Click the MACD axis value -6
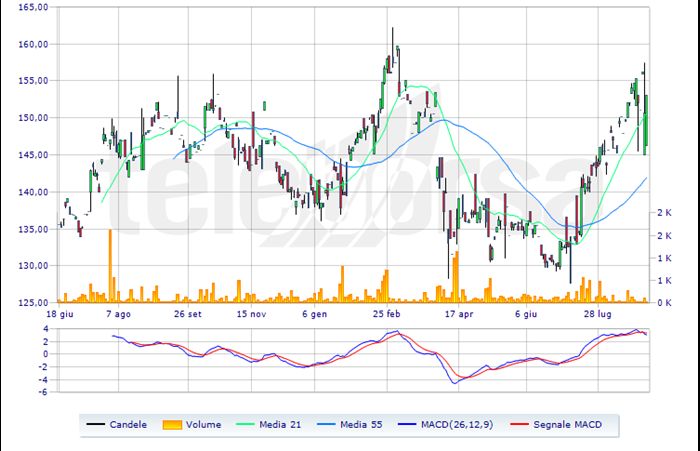This screenshot has height=451, width=700. pyautogui.click(x=44, y=393)
